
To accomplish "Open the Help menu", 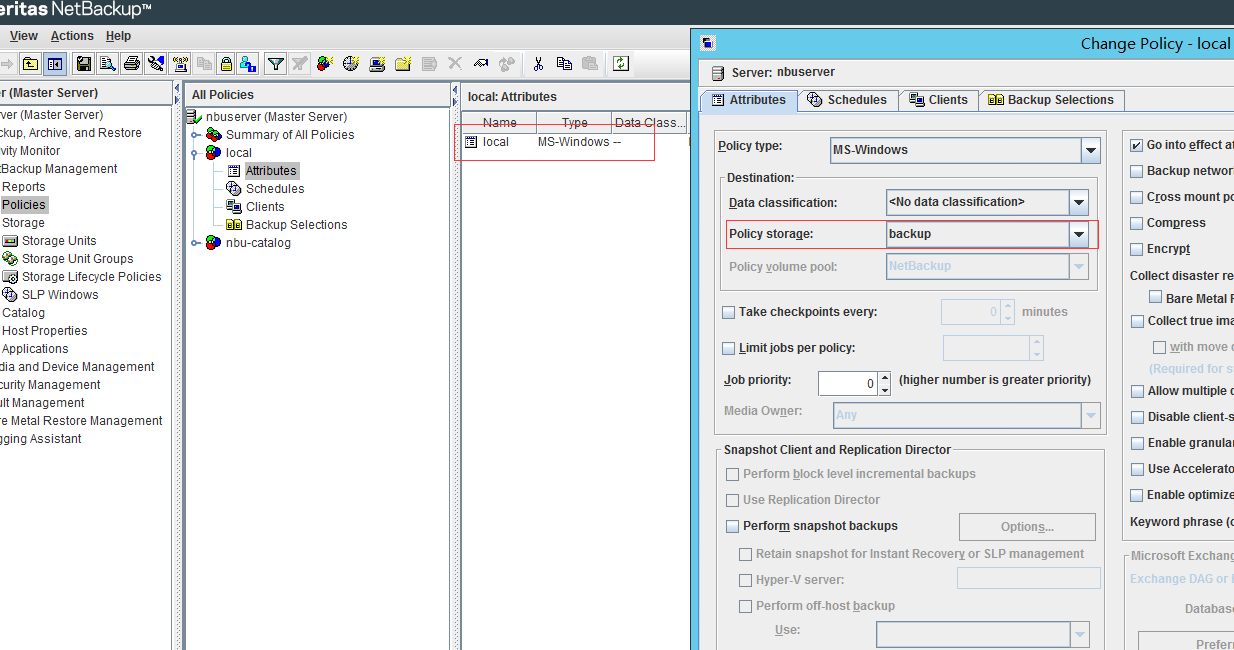I will pos(118,36).
